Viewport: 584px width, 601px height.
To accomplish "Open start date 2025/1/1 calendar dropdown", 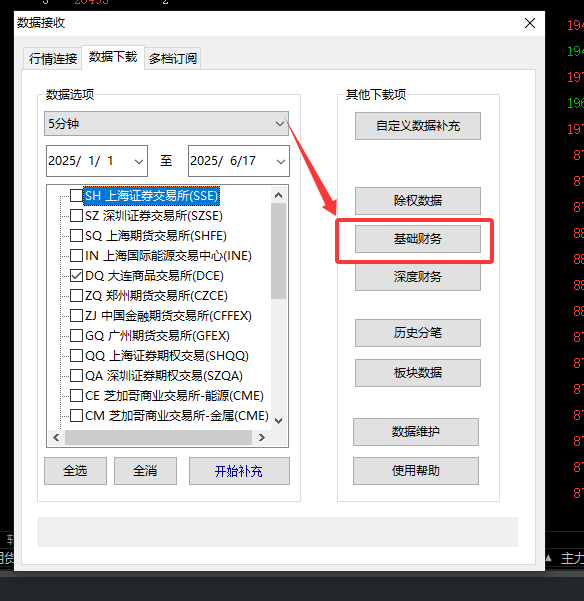I will click(139, 161).
